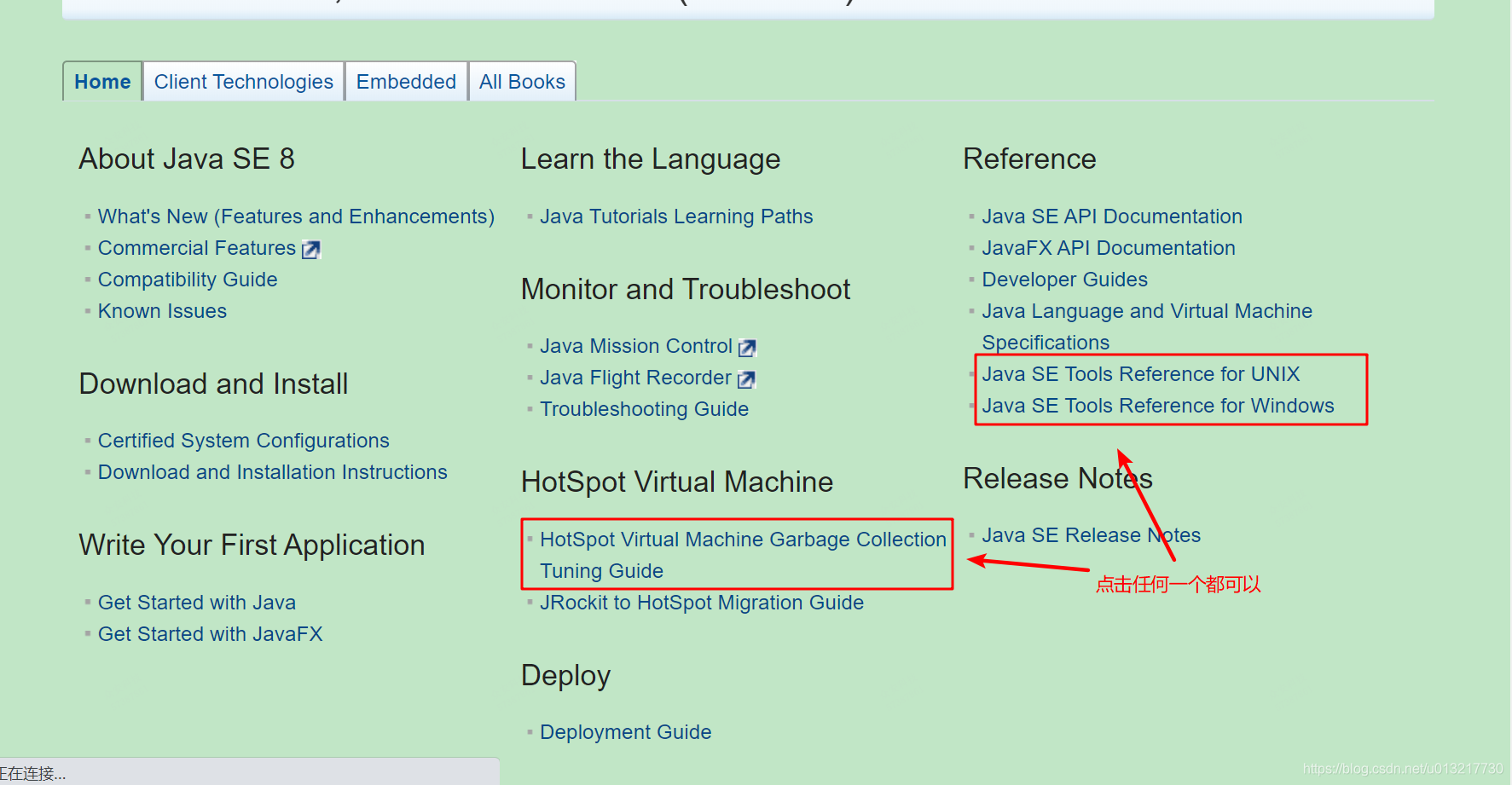Open Java SE Tools Reference for Windows
This screenshot has width=1512, height=785.
1158,406
